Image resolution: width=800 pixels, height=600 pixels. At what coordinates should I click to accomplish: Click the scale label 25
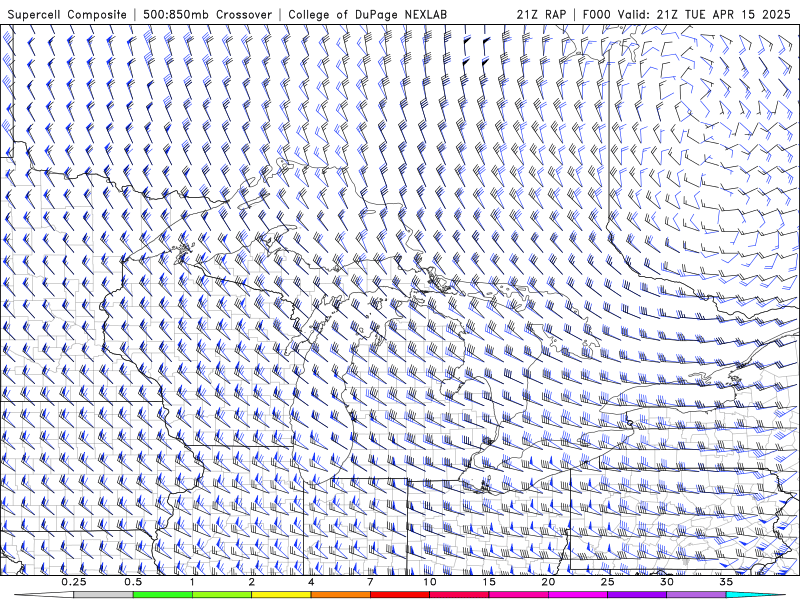608,582
